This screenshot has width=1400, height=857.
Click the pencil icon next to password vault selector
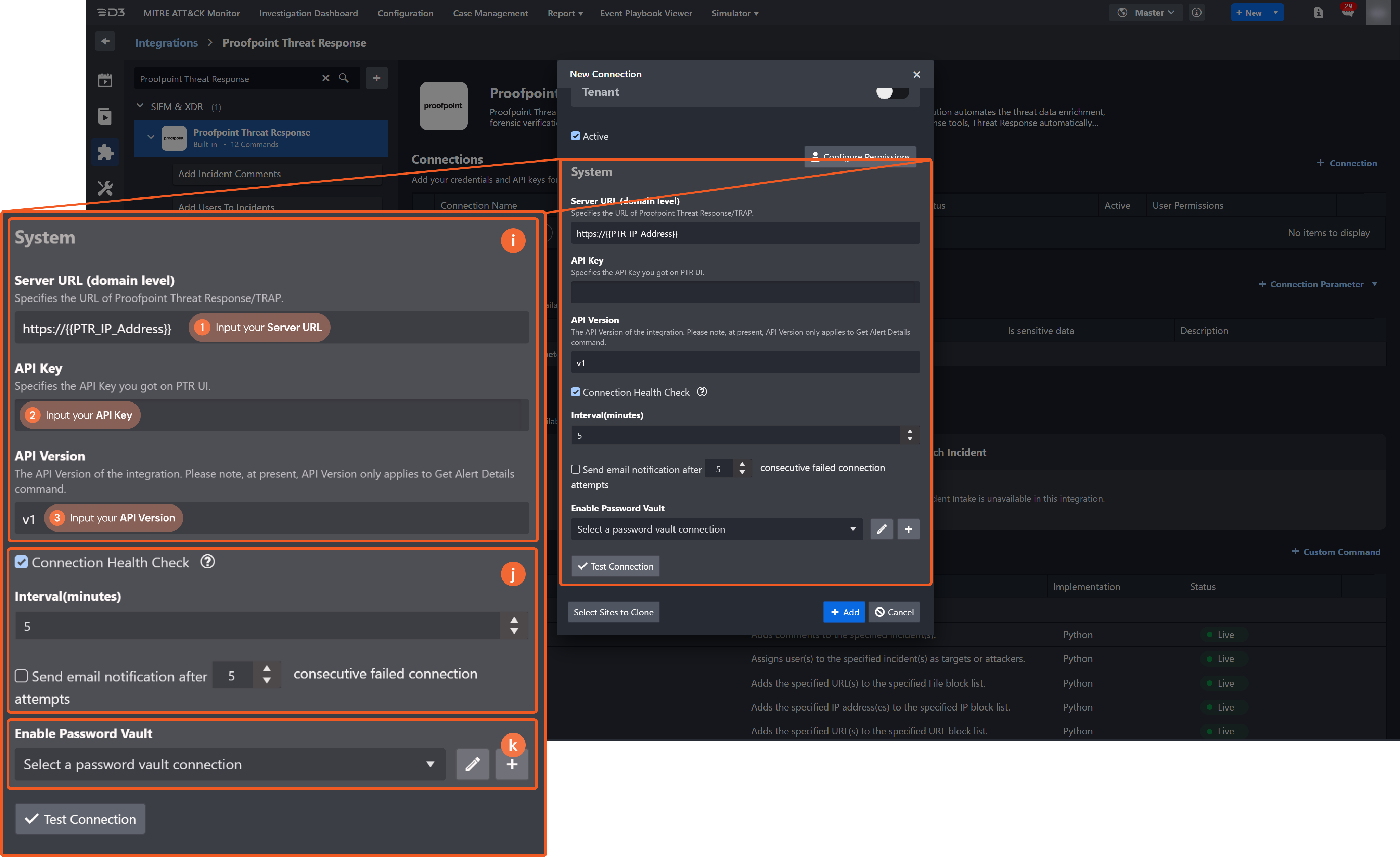[x=881, y=529]
